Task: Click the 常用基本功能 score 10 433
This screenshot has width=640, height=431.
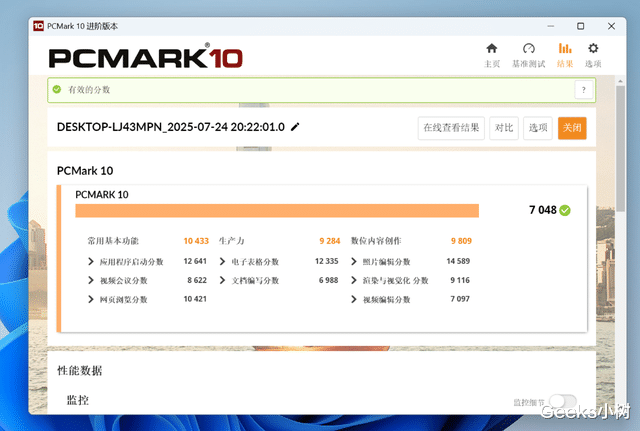Action: tap(196, 241)
